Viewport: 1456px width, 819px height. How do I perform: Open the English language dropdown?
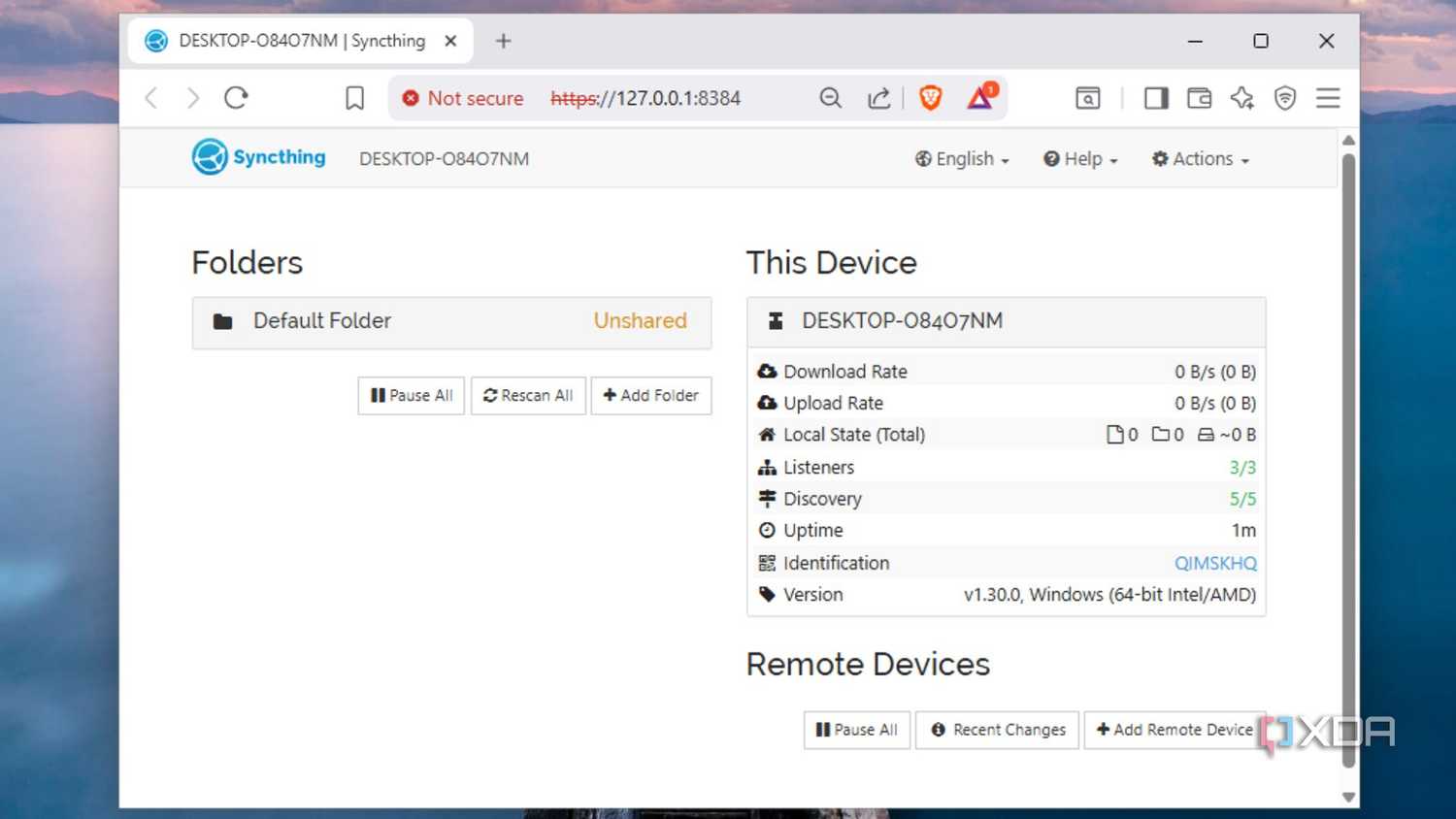click(962, 159)
